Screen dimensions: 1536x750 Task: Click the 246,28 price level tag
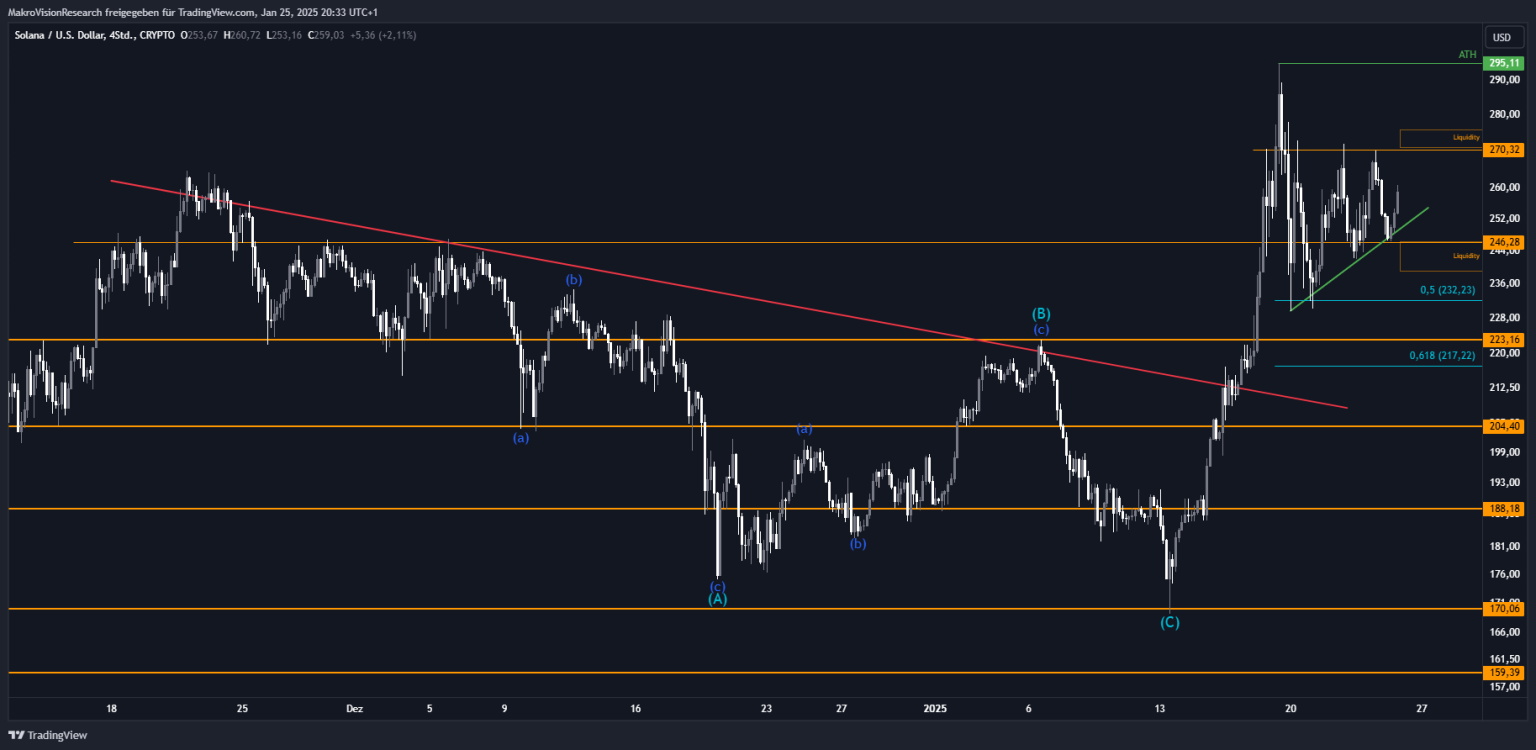[x=1503, y=243]
